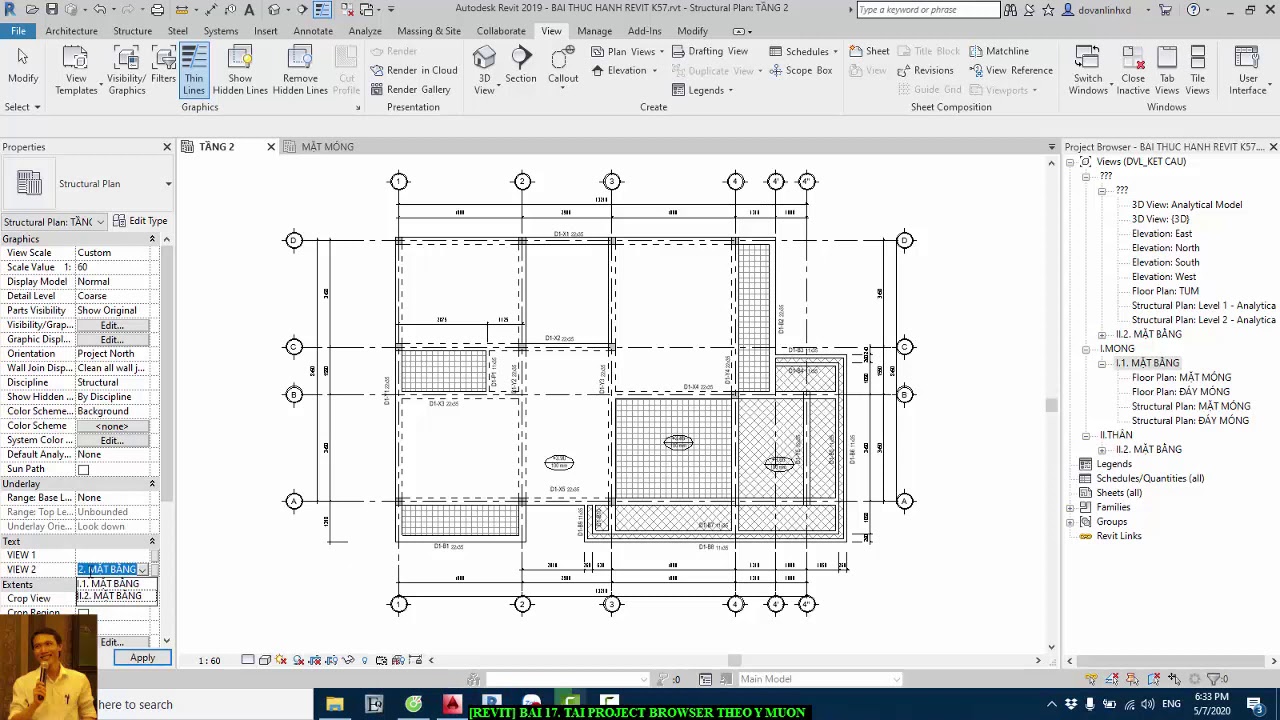Switch to the Manage ribbon tab

(x=594, y=31)
